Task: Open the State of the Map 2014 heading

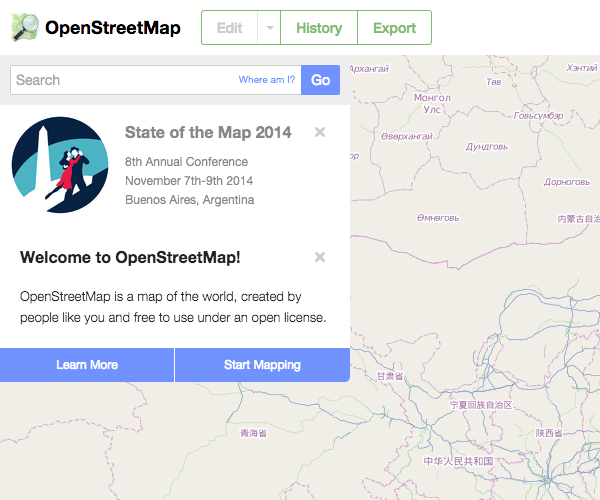Action: tap(208, 132)
